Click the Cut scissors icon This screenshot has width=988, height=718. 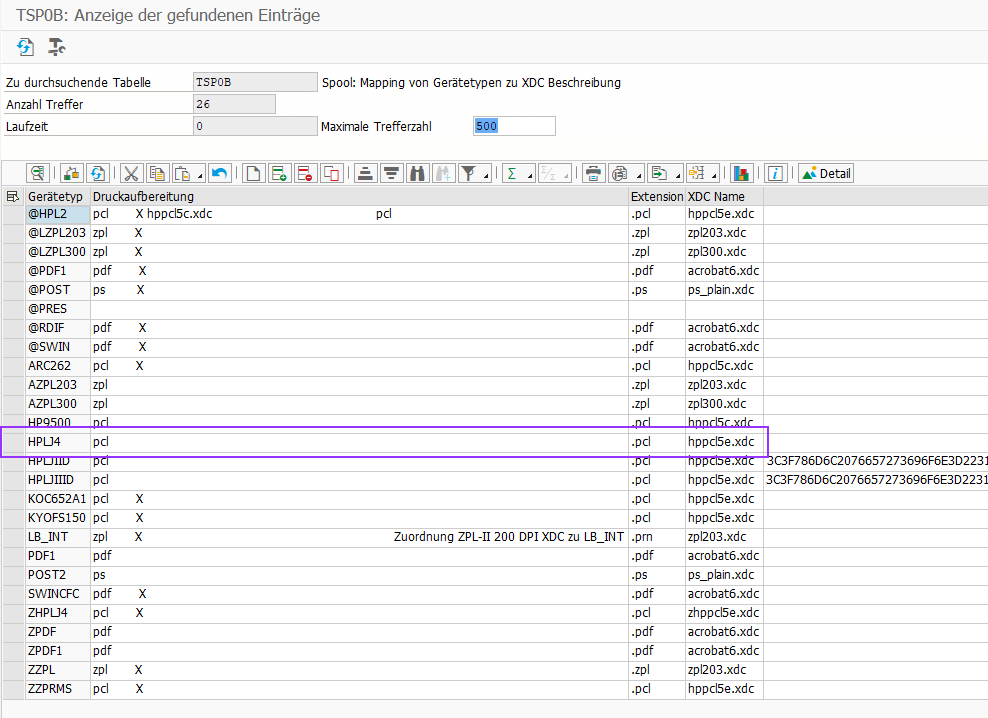pyautogui.click(x=131, y=173)
